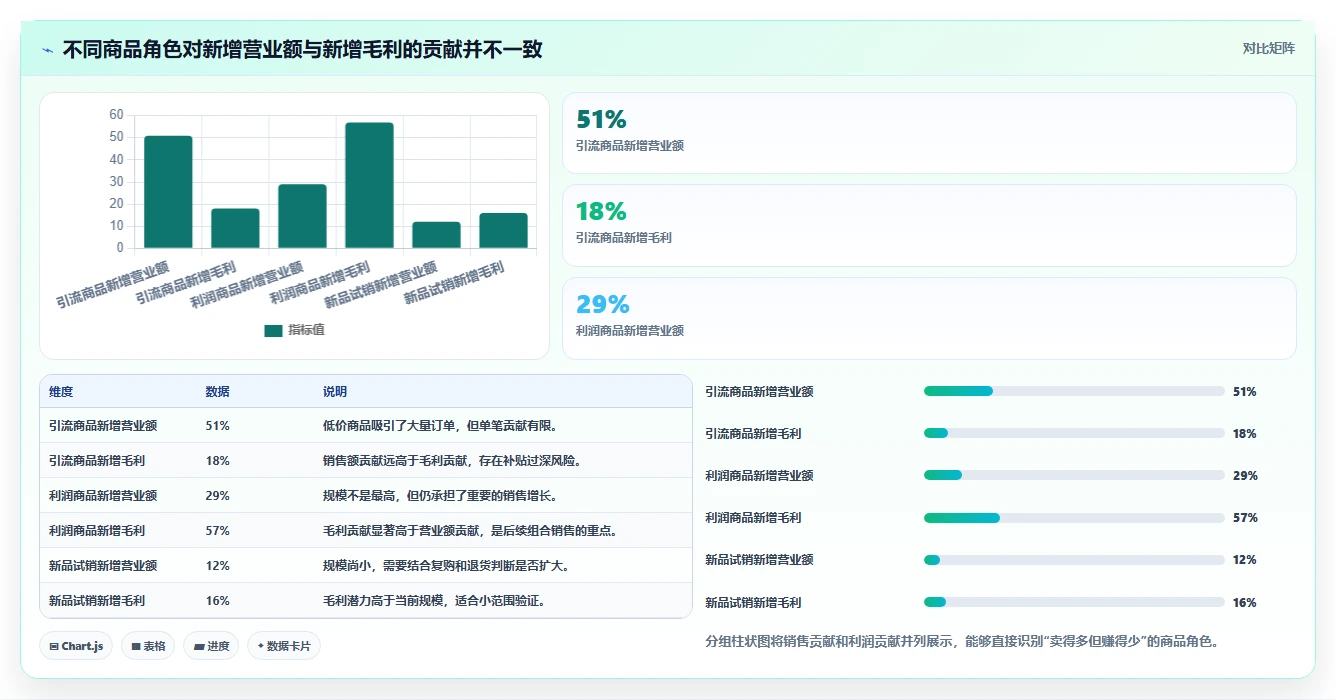This screenshot has width=1336, height=700.
Task: Click the 引流商品新增毛利 progress bar
Action: 1074,433
